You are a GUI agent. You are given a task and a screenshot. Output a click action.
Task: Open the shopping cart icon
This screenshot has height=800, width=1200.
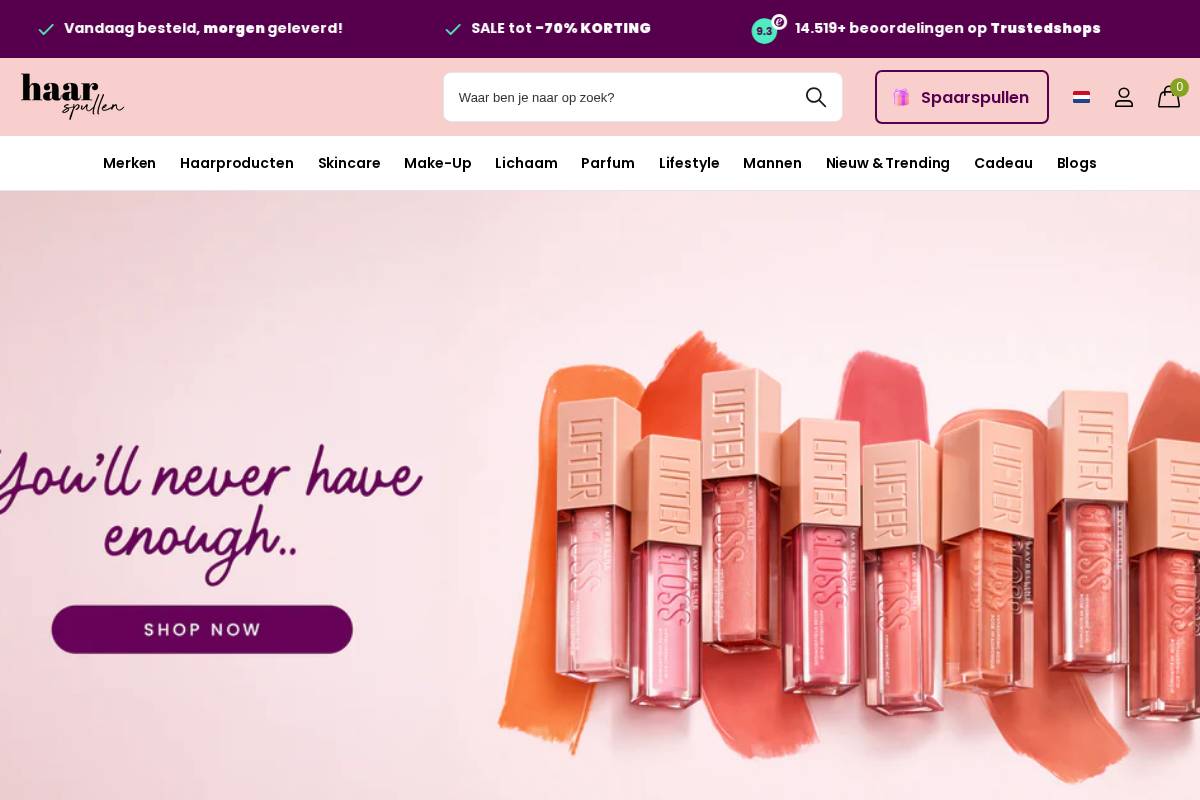click(x=1169, y=98)
